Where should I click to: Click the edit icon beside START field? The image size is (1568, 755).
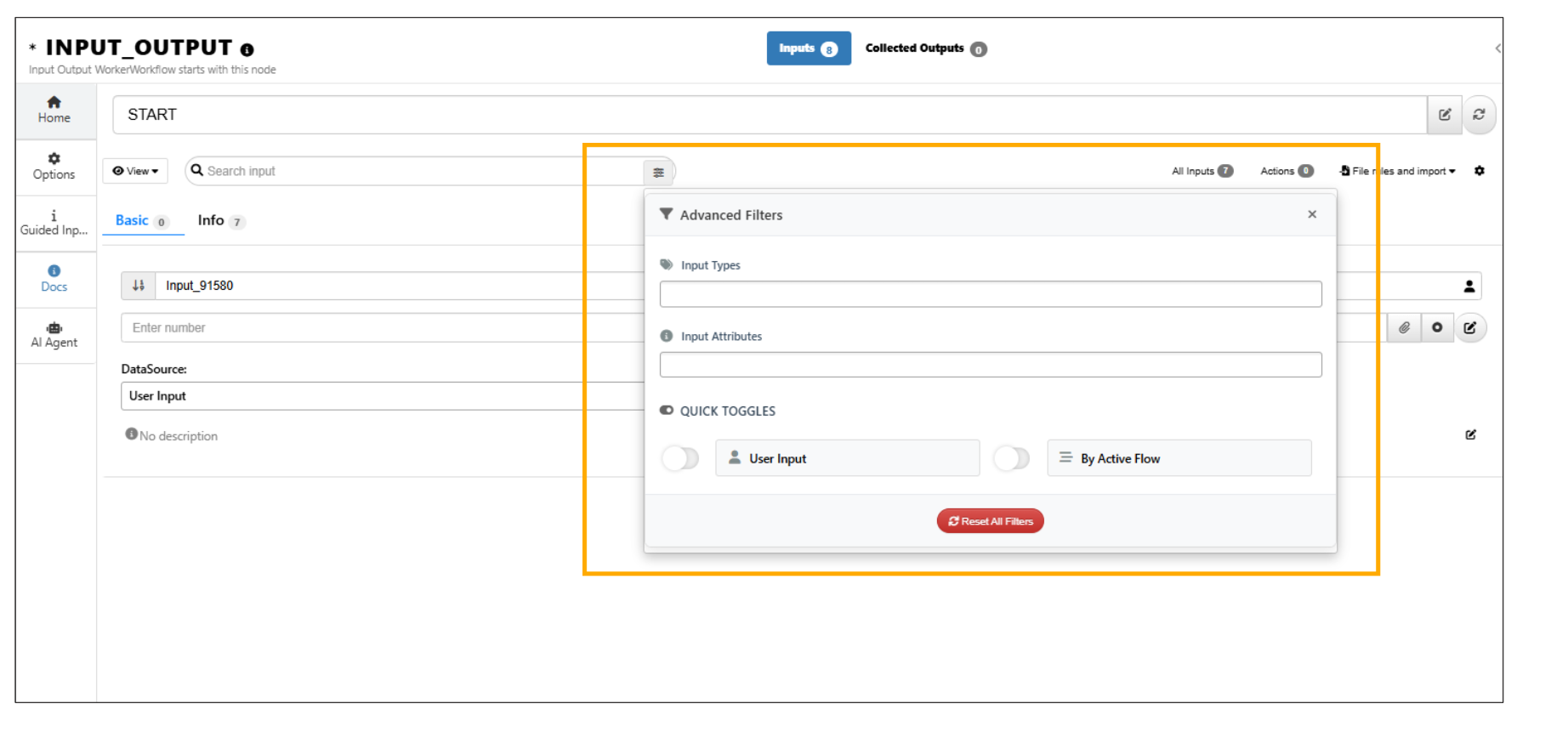pos(1444,115)
